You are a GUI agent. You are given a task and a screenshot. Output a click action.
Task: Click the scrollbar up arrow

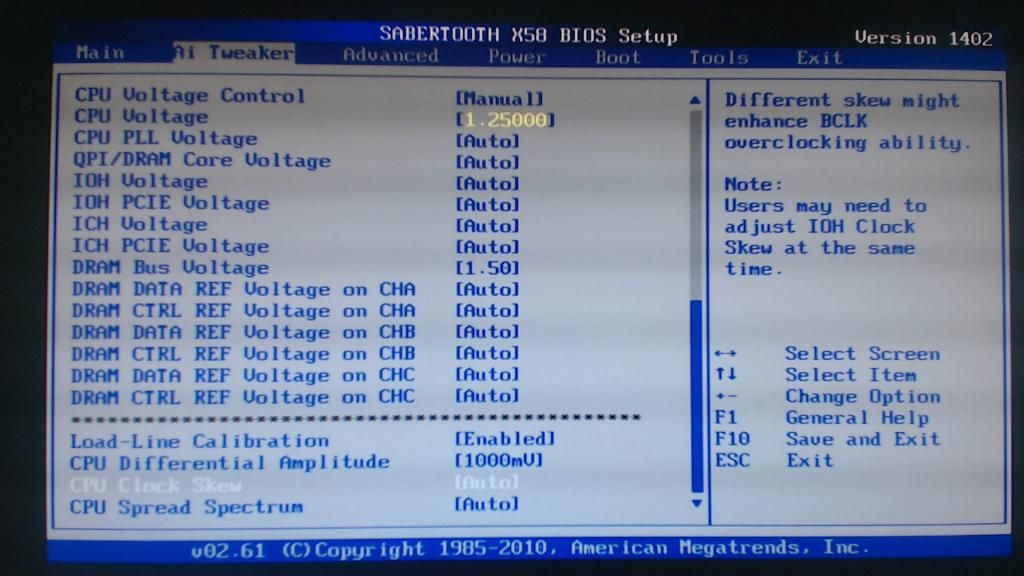coord(695,101)
